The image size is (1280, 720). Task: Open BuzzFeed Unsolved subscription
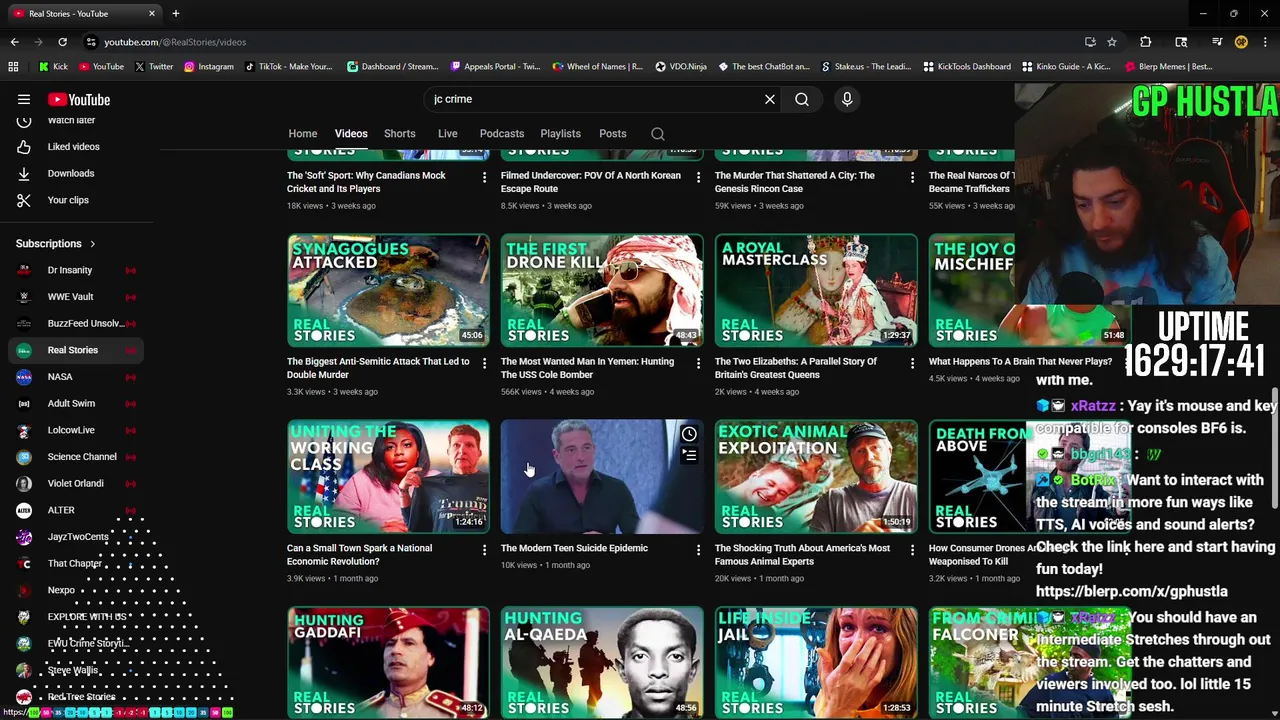75,323
